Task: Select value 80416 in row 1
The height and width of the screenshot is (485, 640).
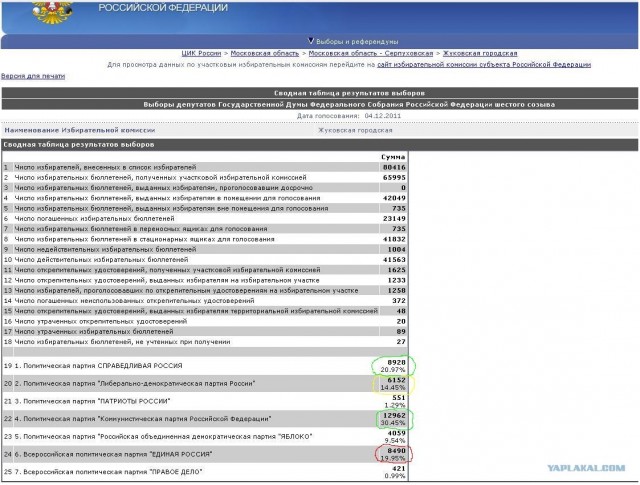Action: point(394,167)
